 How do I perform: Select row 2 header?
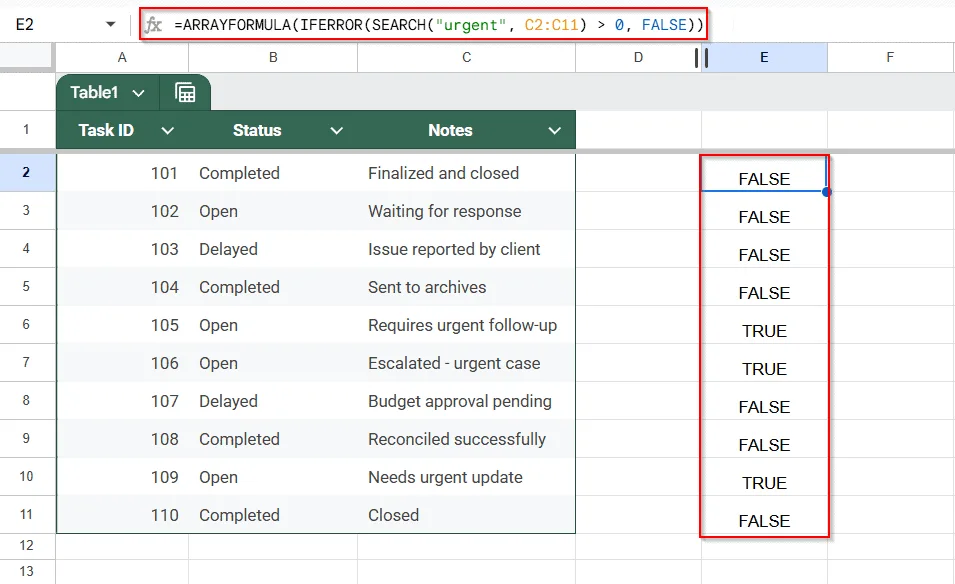coord(26,172)
